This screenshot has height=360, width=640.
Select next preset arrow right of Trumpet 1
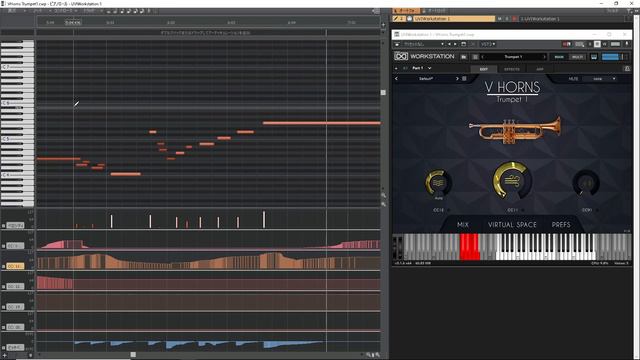click(x=544, y=57)
